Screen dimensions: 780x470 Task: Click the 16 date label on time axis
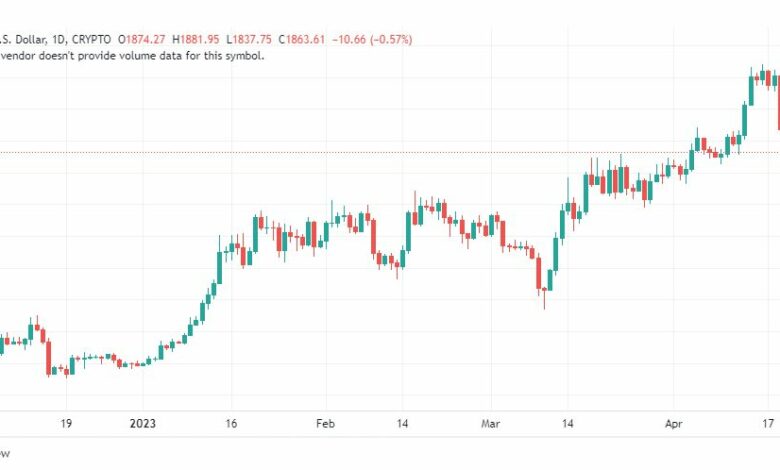point(231,424)
